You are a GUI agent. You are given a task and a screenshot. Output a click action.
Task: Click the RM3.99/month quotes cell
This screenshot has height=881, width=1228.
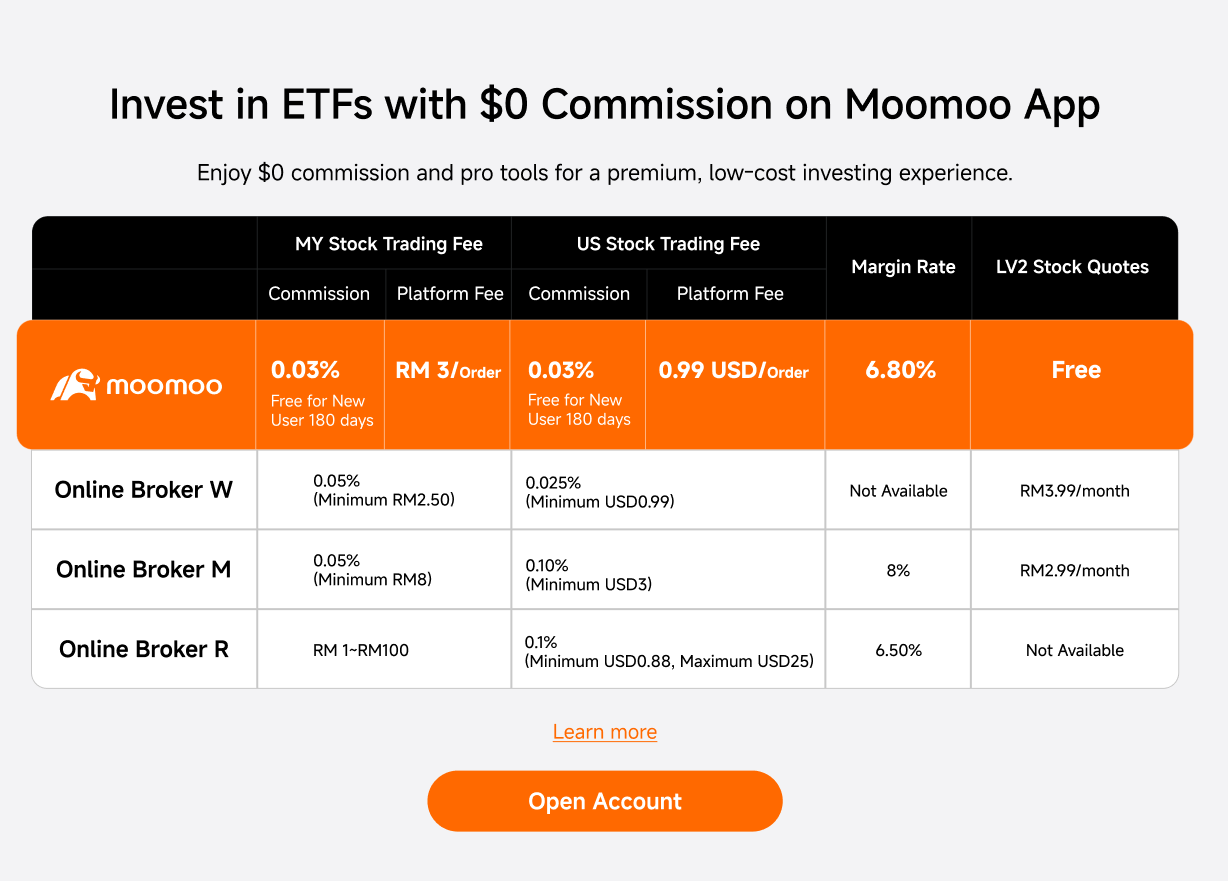[x=1075, y=490]
